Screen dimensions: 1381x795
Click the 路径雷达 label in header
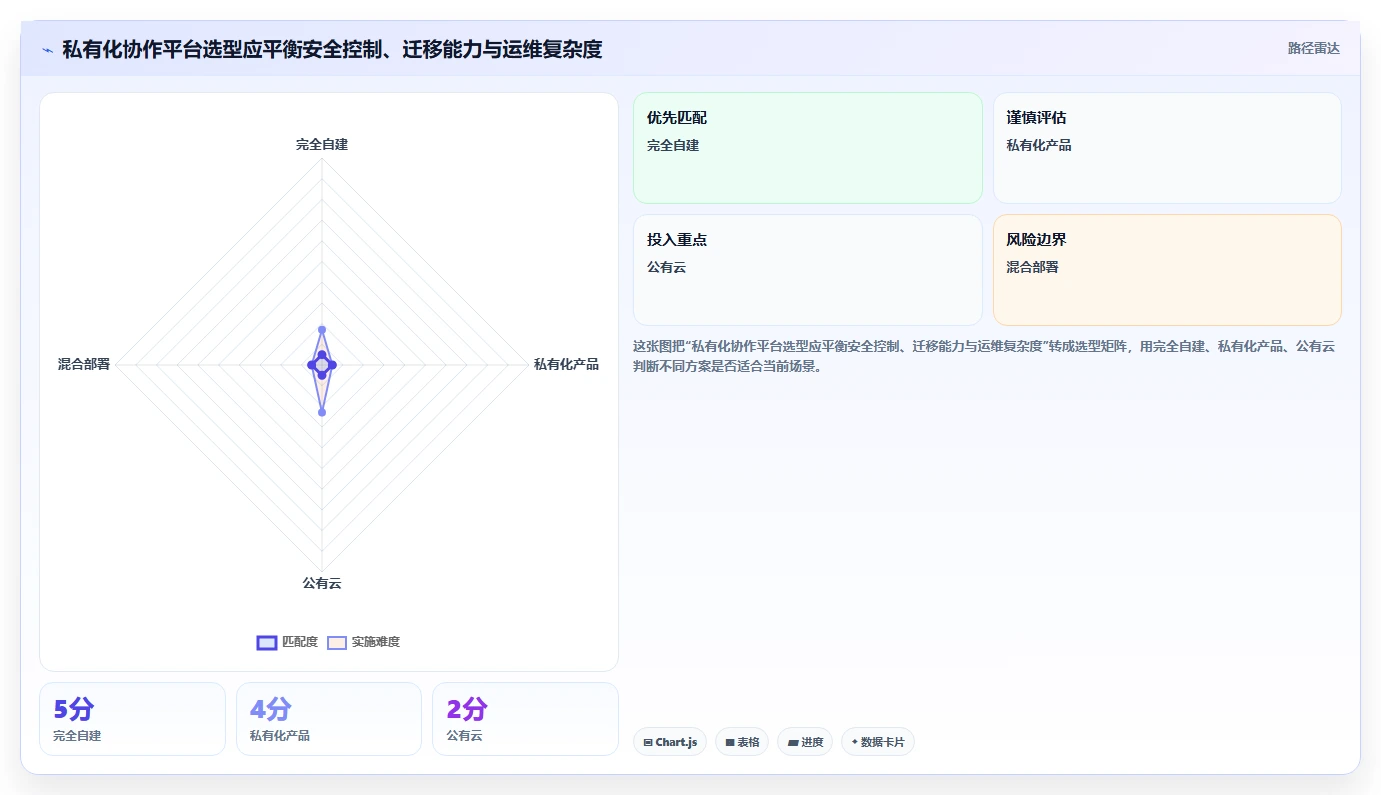1313,48
